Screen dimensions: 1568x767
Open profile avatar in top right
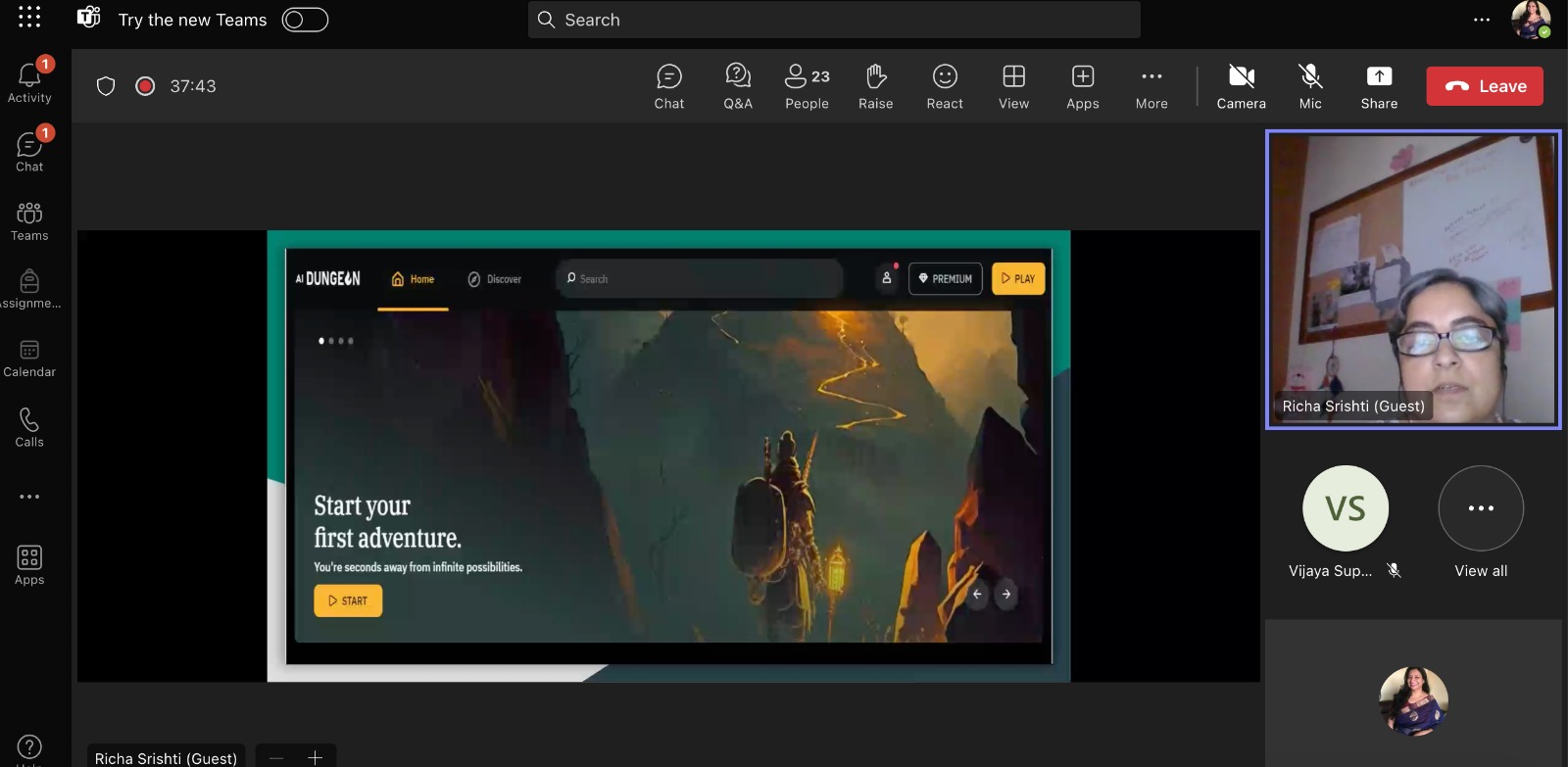tap(1531, 20)
